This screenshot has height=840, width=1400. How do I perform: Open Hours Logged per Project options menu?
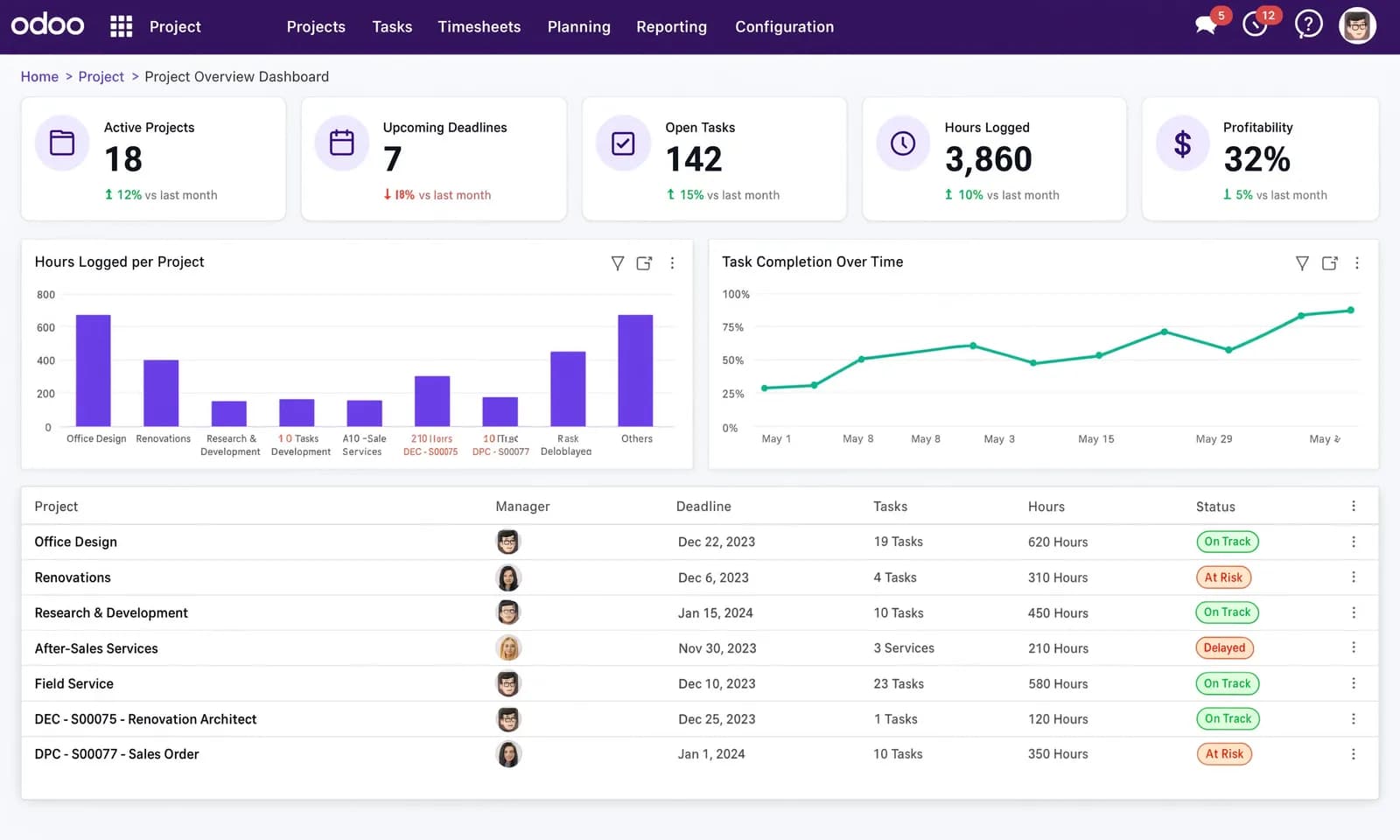tap(672, 262)
